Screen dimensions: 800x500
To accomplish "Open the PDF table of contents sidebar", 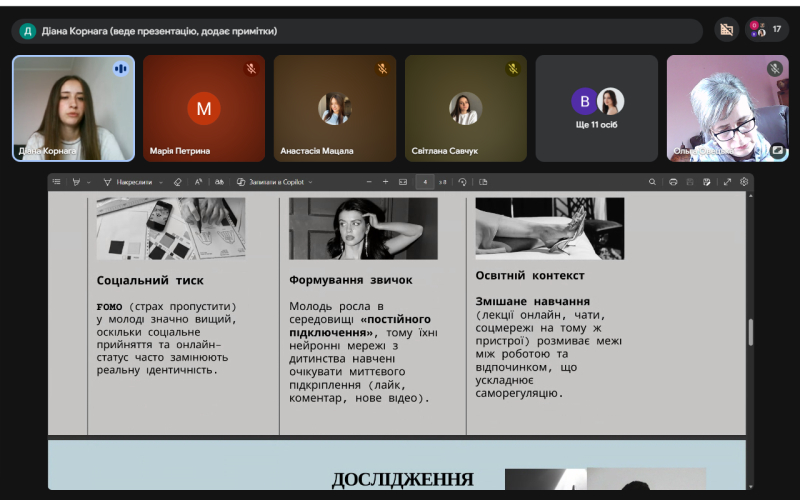I will click(57, 182).
